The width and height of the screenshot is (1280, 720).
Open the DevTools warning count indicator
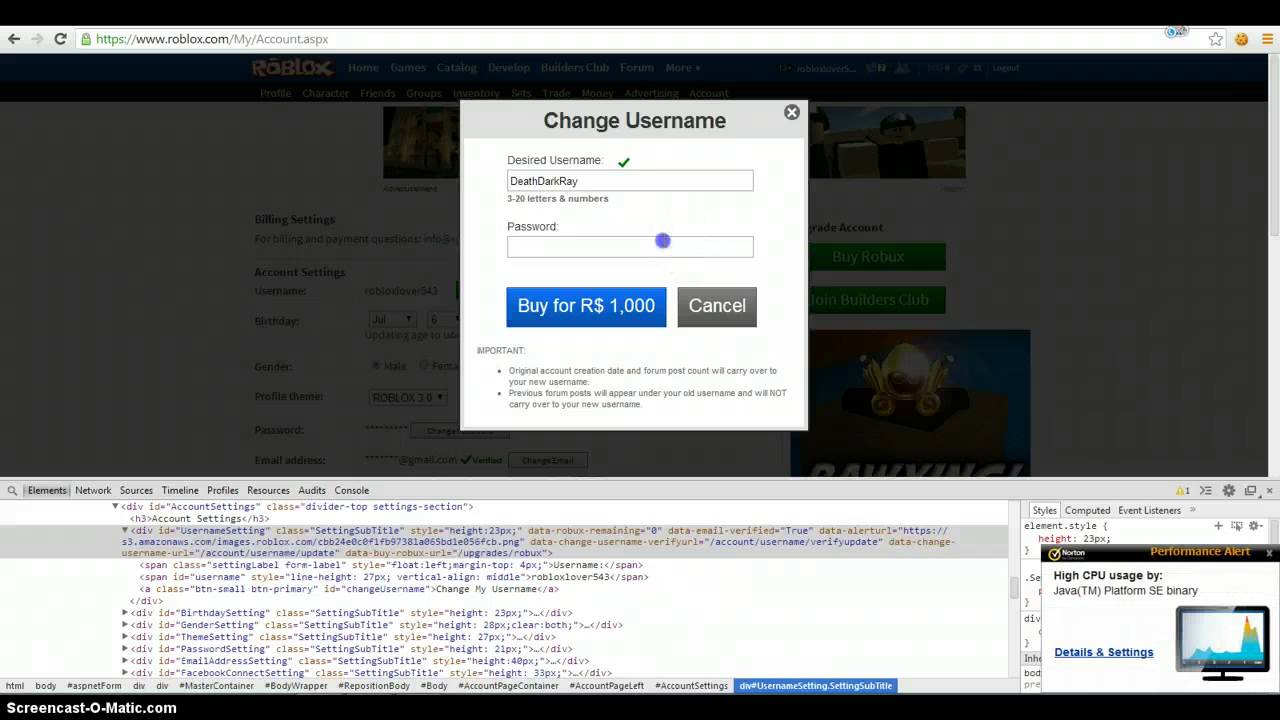pyautogui.click(x=1182, y=491)
